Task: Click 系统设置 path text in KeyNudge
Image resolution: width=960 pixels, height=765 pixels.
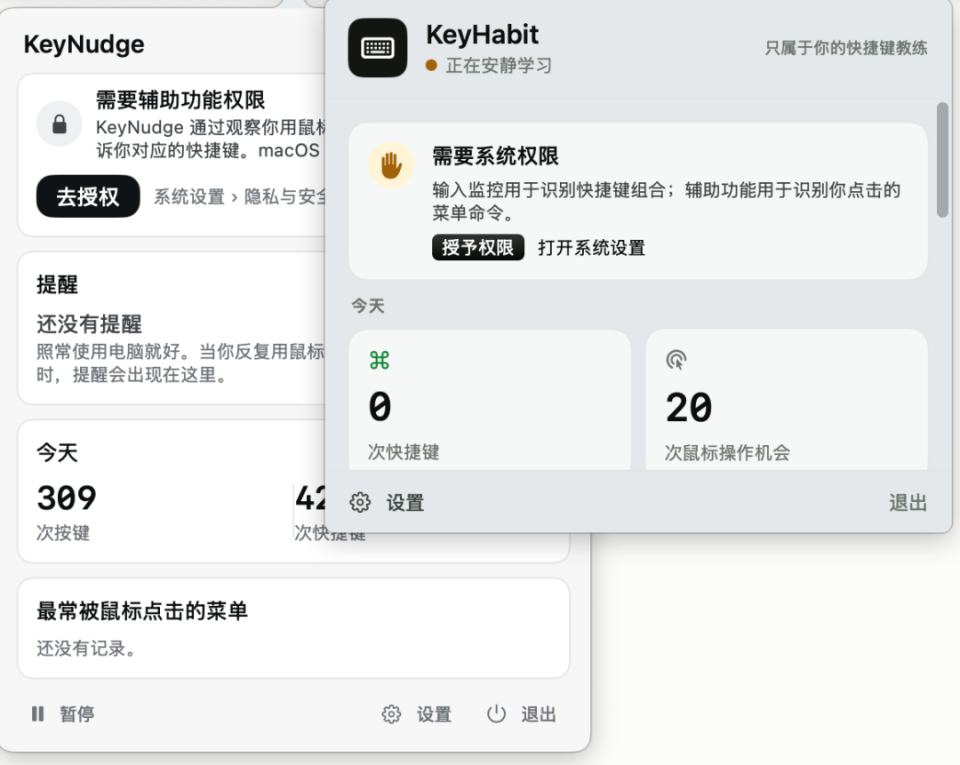Action: coord(189,197)
